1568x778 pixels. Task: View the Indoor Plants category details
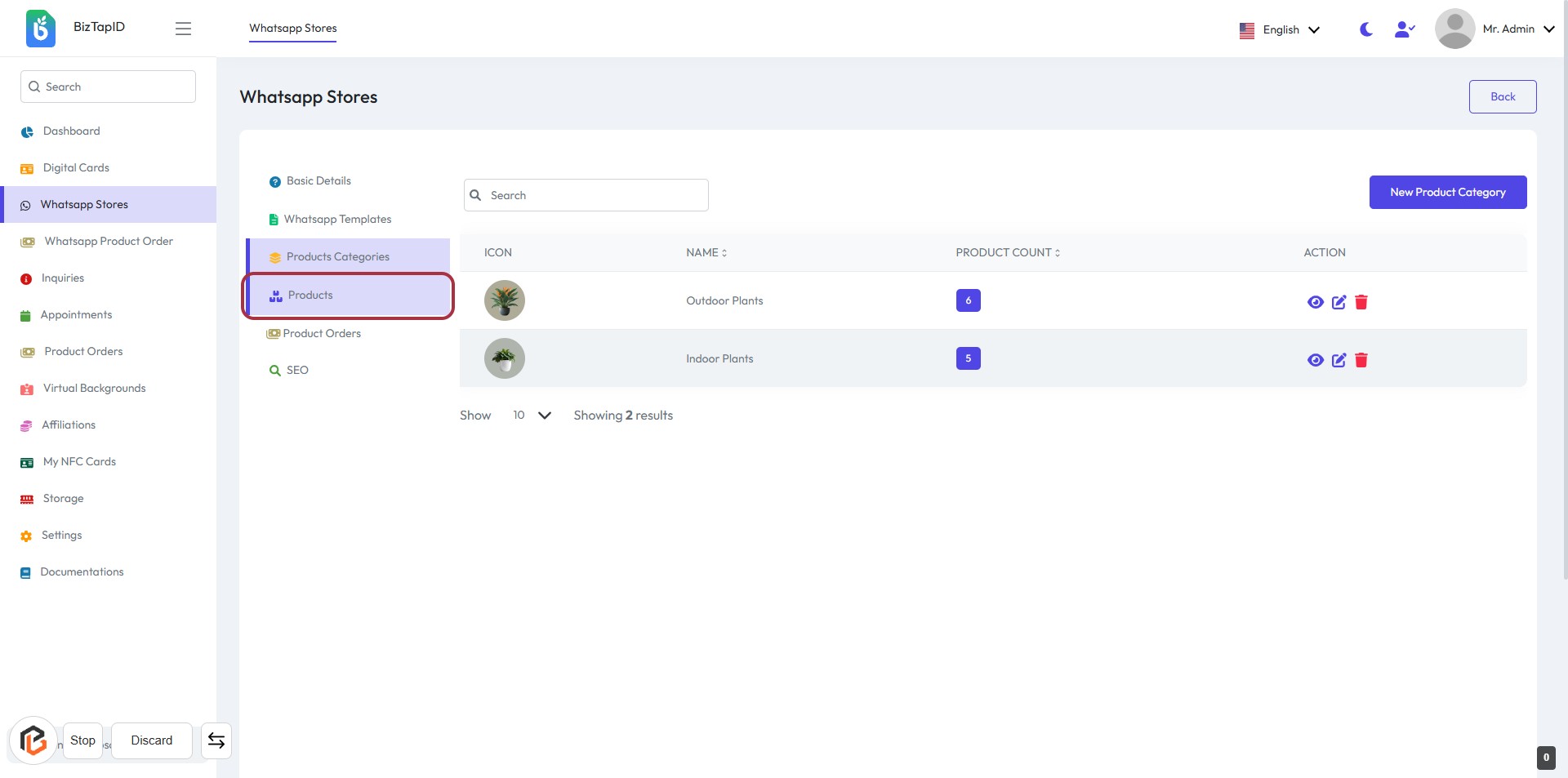(x=1315, y=360)
